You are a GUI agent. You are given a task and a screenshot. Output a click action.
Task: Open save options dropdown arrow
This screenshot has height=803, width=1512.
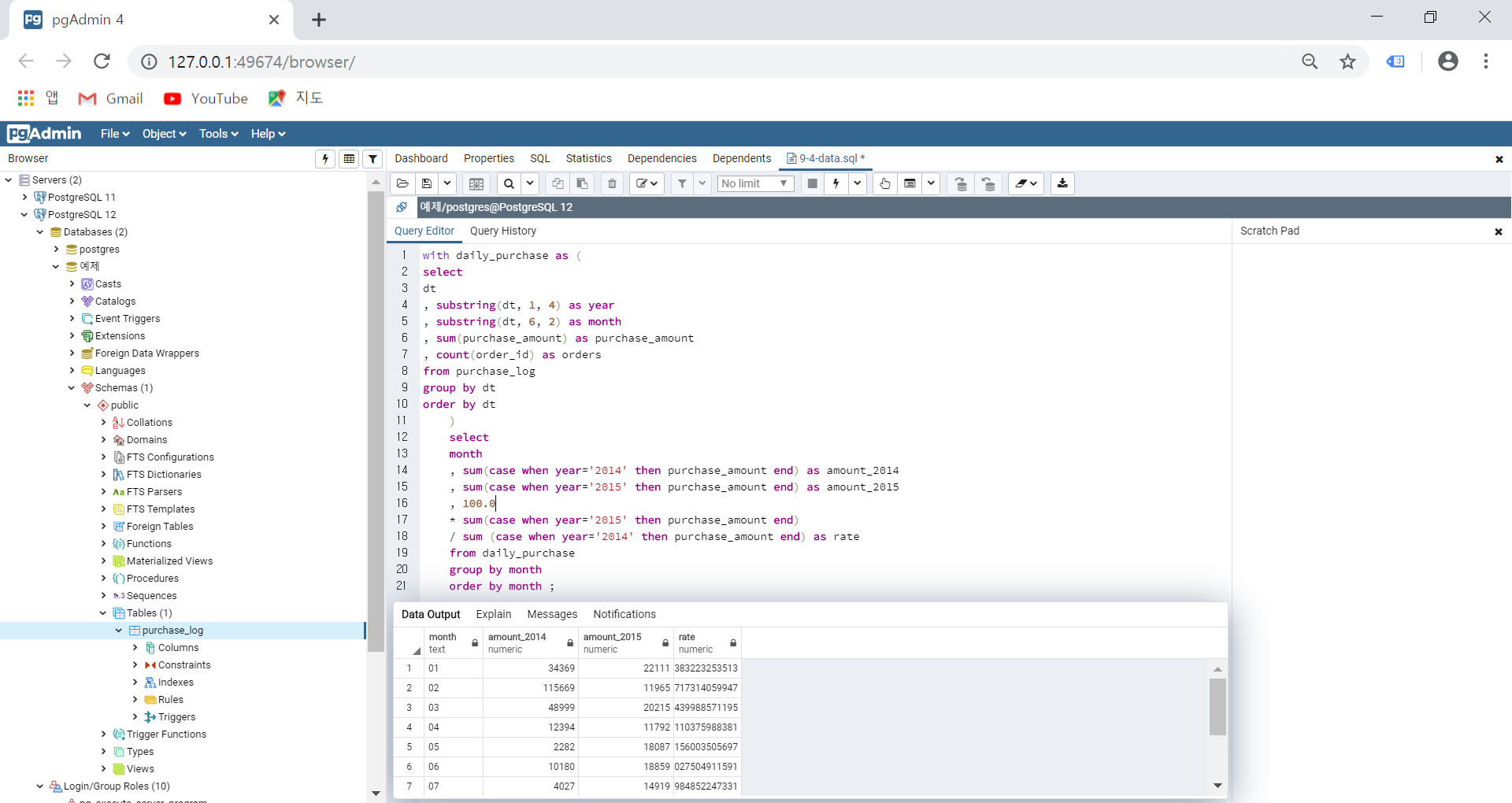click(447, 183)
